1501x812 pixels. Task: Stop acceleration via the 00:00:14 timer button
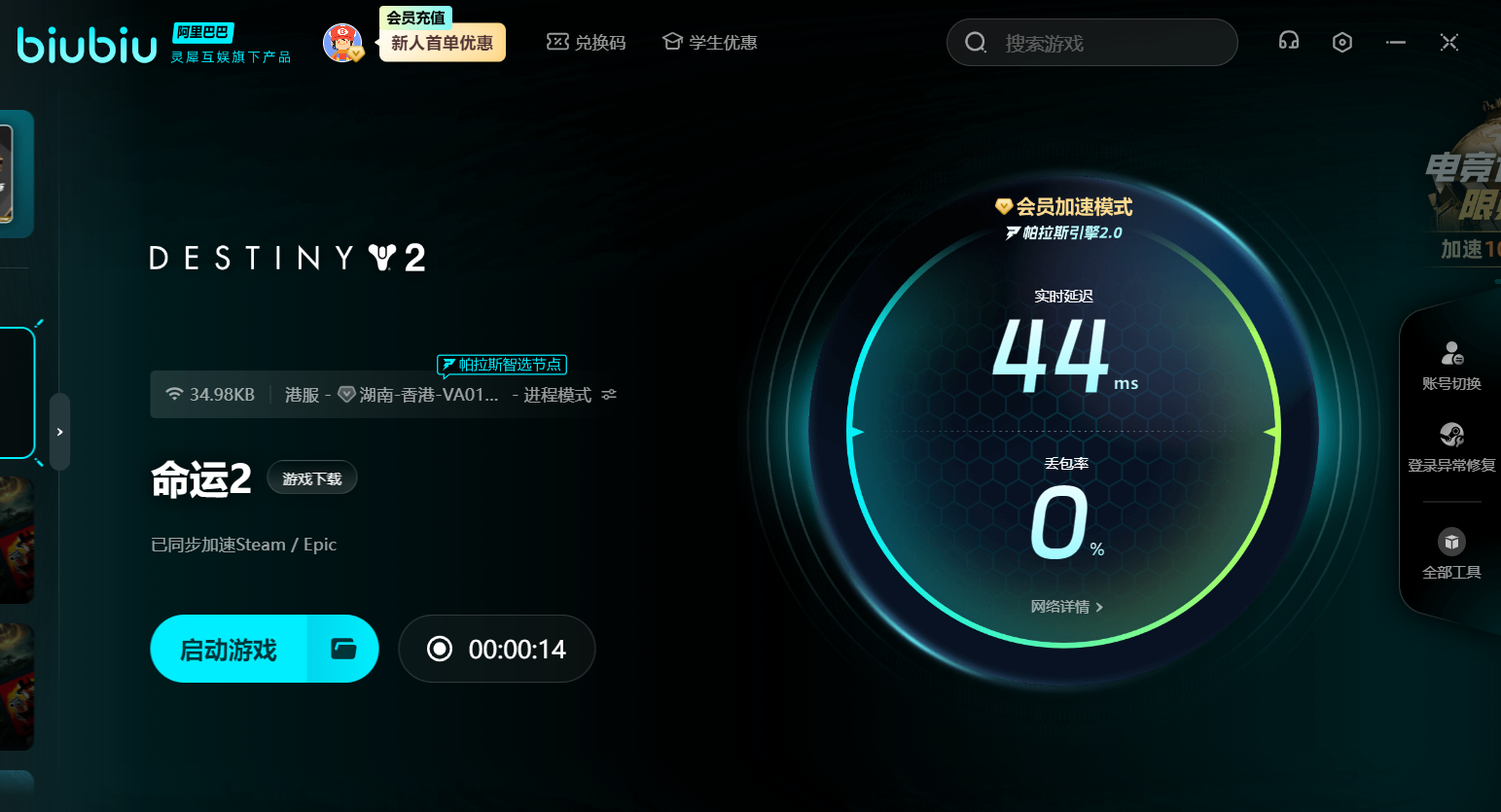pos(497,649)
